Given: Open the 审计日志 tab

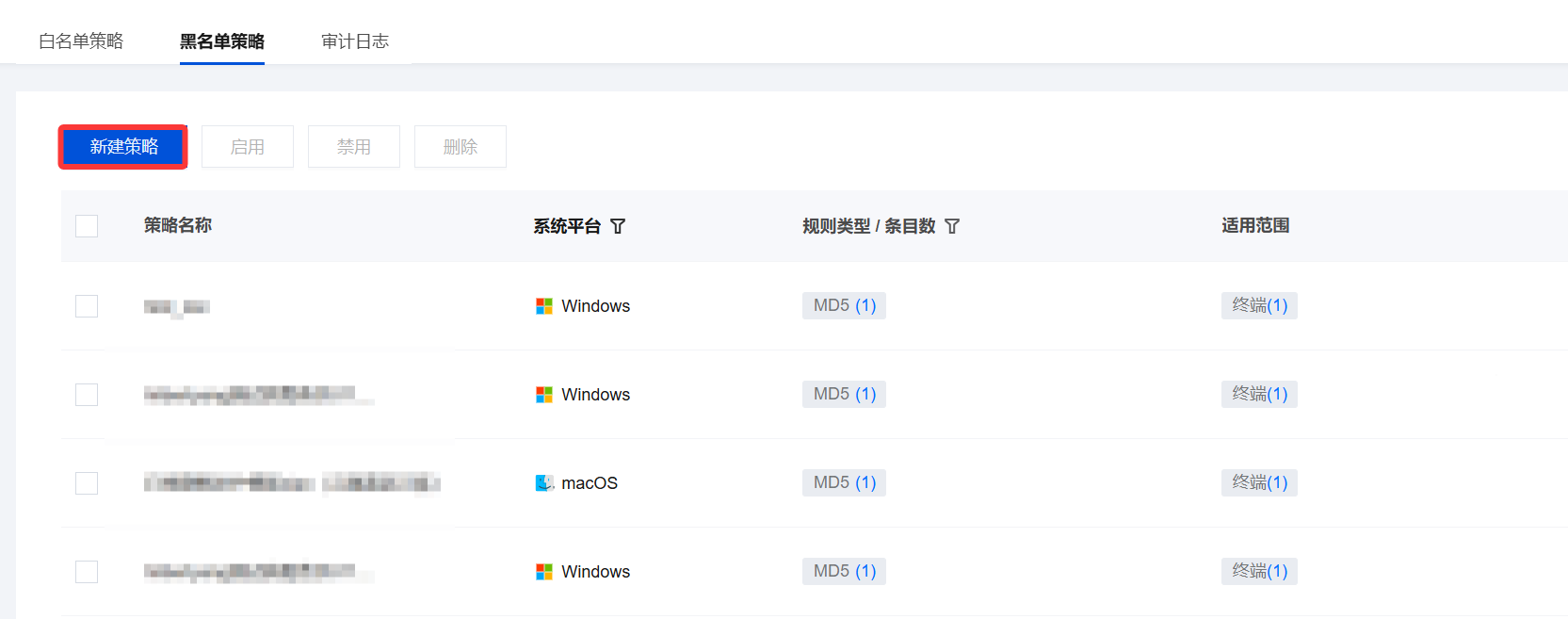Looking at the screenshot, I should [355, 41].
